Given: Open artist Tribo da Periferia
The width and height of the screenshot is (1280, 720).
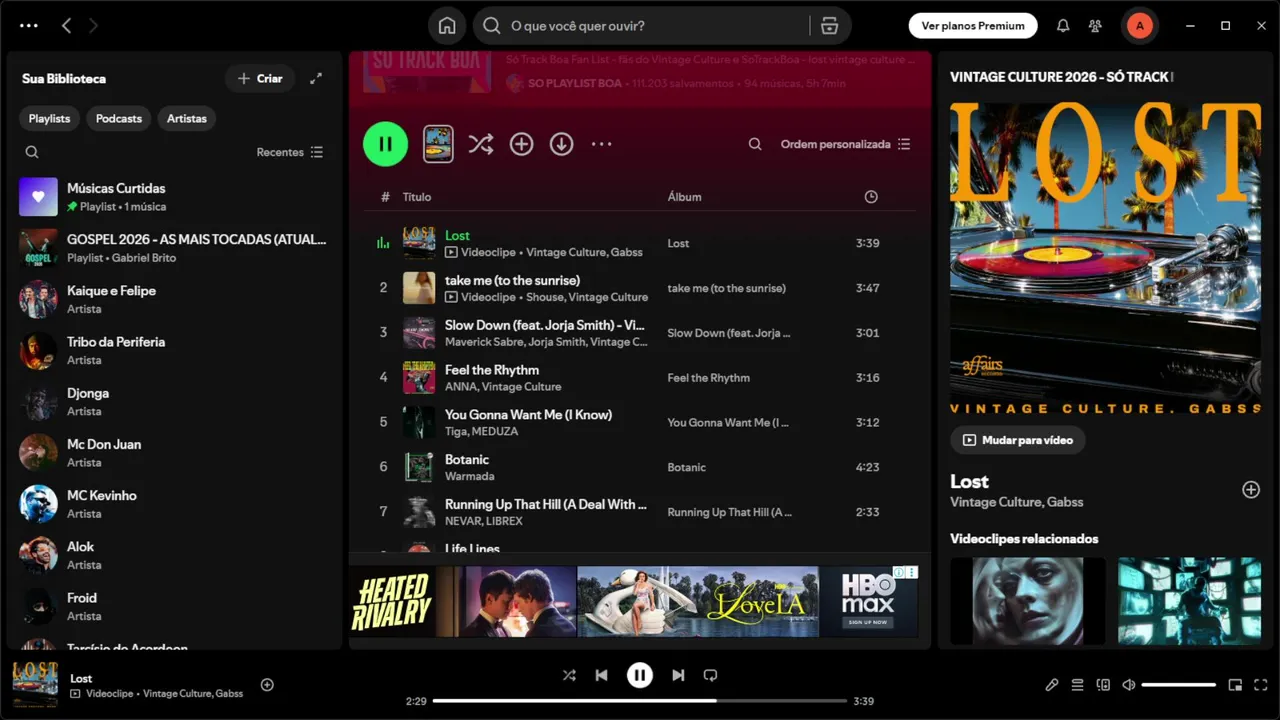Looking at the screenshot, I should 175,350.
